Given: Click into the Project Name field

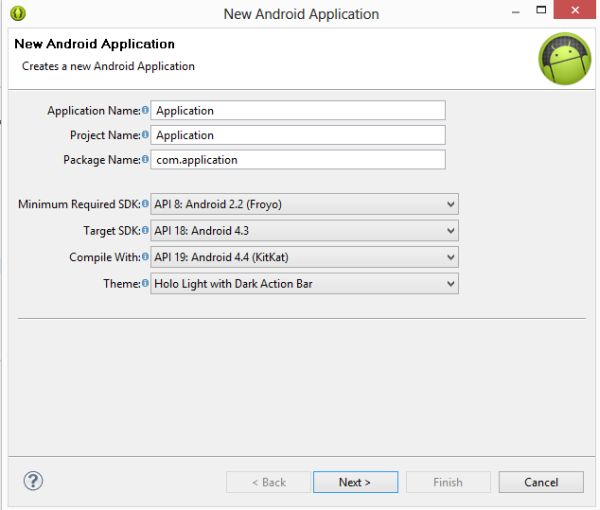Looking at the screenshot, I should pyautogui.click(x=298, y=135).
